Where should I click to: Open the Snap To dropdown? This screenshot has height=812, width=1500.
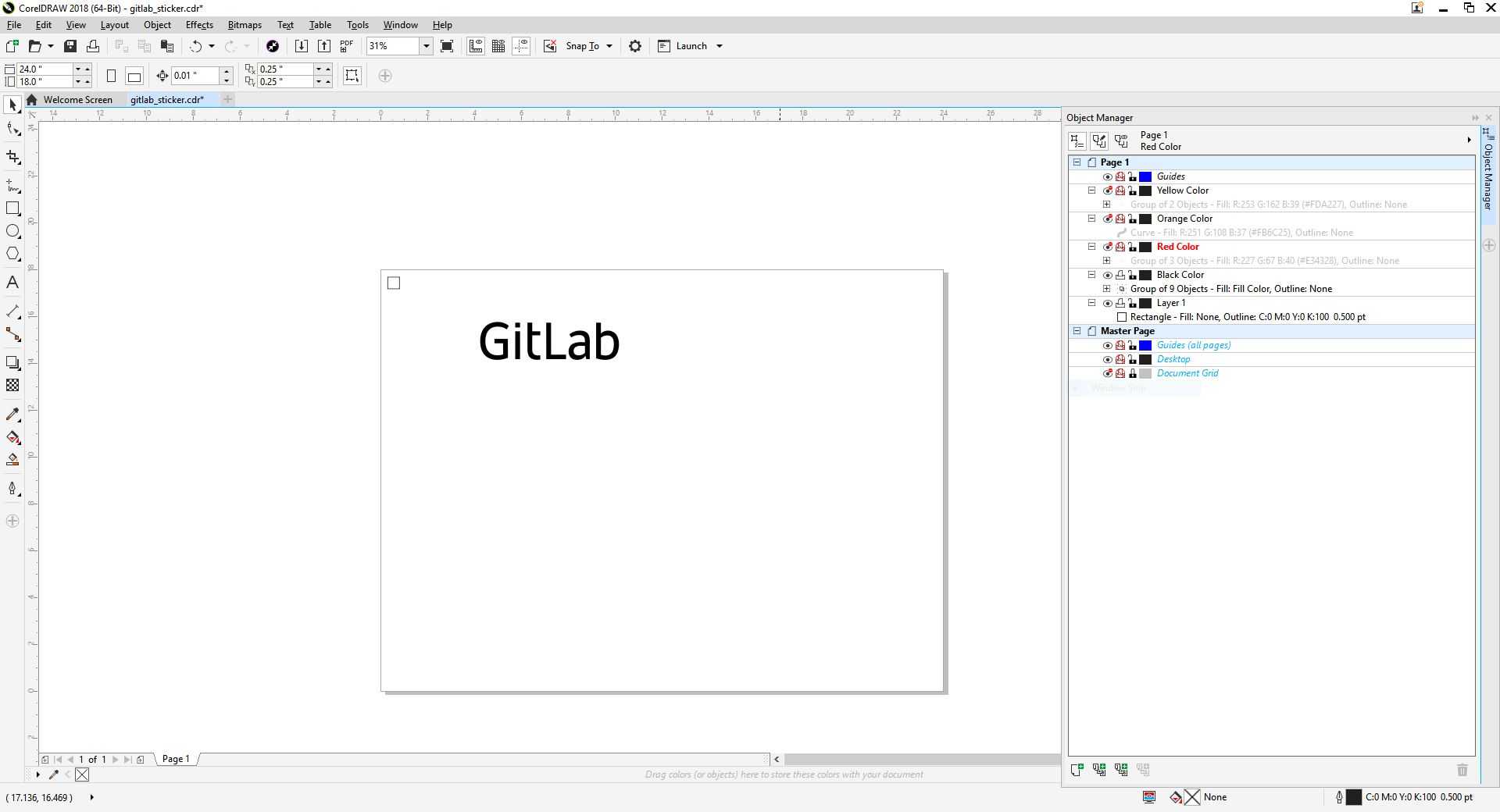(609, 46)
